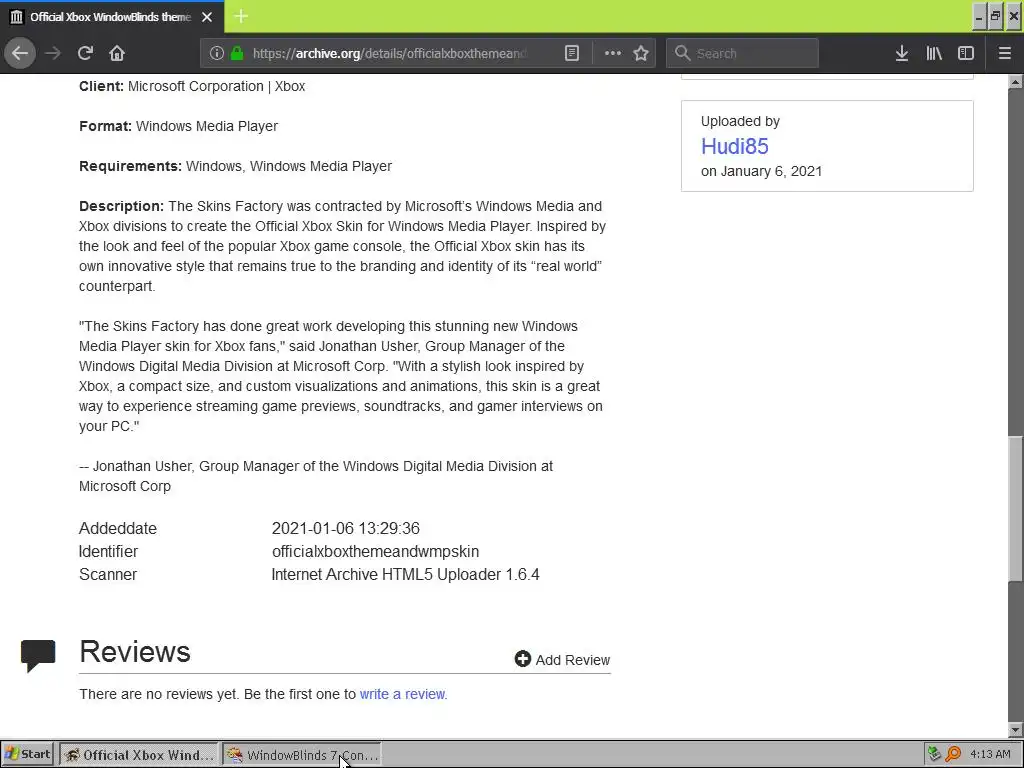
Task: Click the archive.org URL address field
Action: (x=391, y=53)
